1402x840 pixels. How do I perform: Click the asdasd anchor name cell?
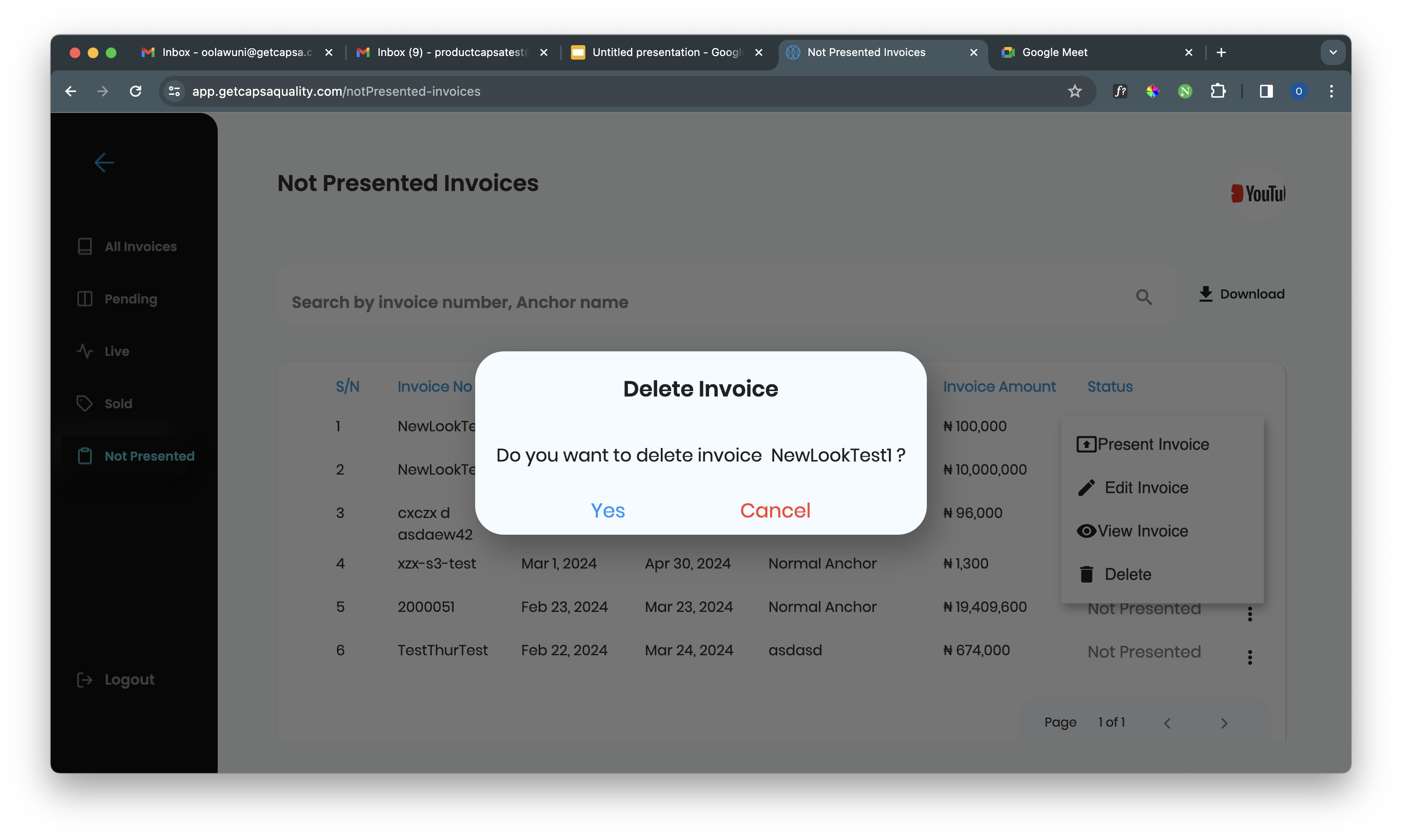coord(794,650)
